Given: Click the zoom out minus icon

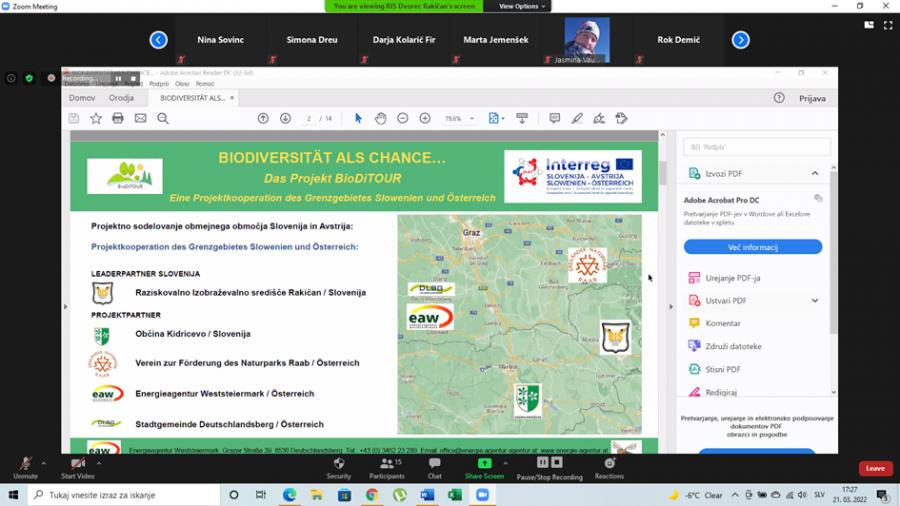Looking at the screenshot, I should tap(403, 118).
